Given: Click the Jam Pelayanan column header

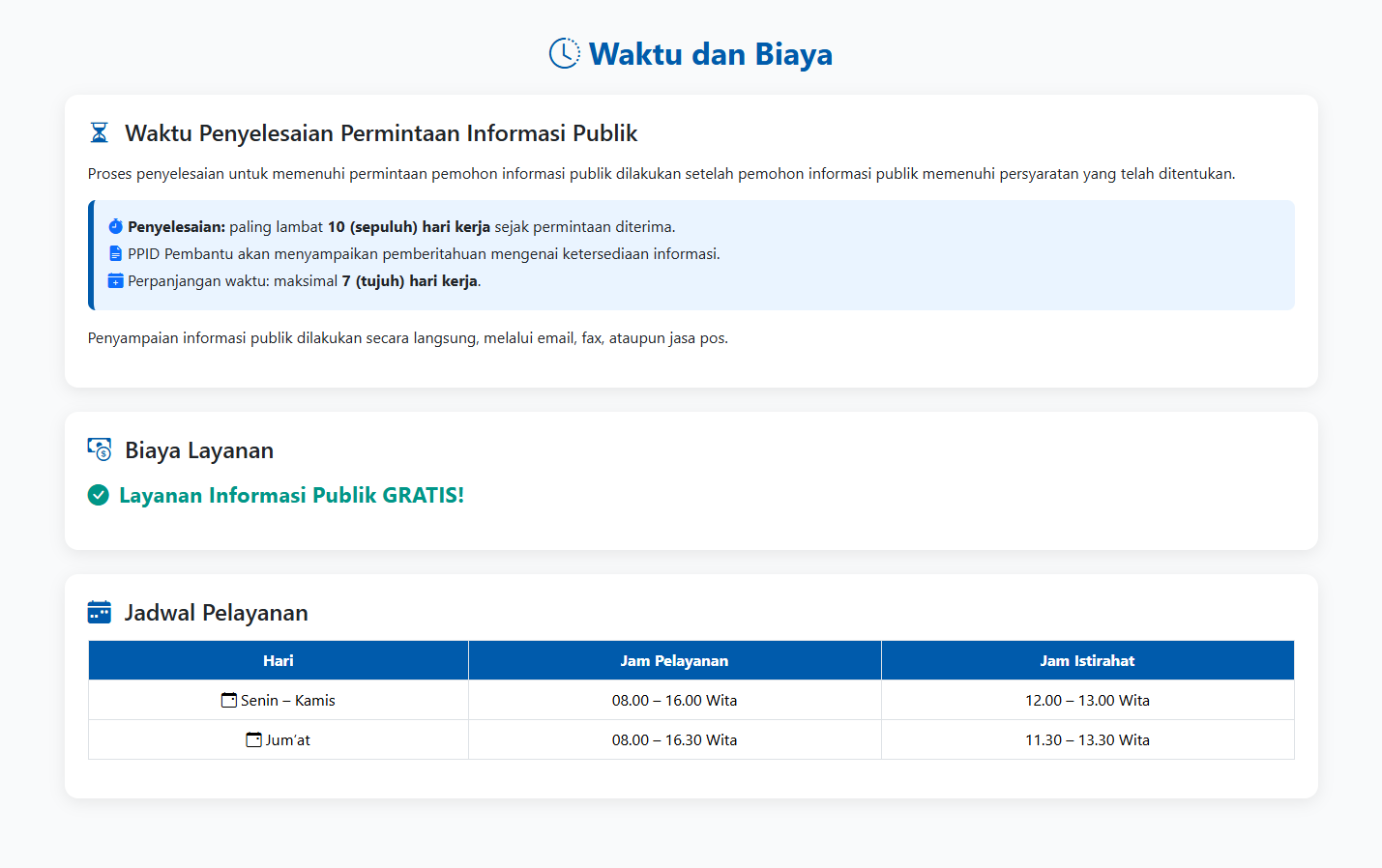Looking at the screenshot, I should (674, 660).
